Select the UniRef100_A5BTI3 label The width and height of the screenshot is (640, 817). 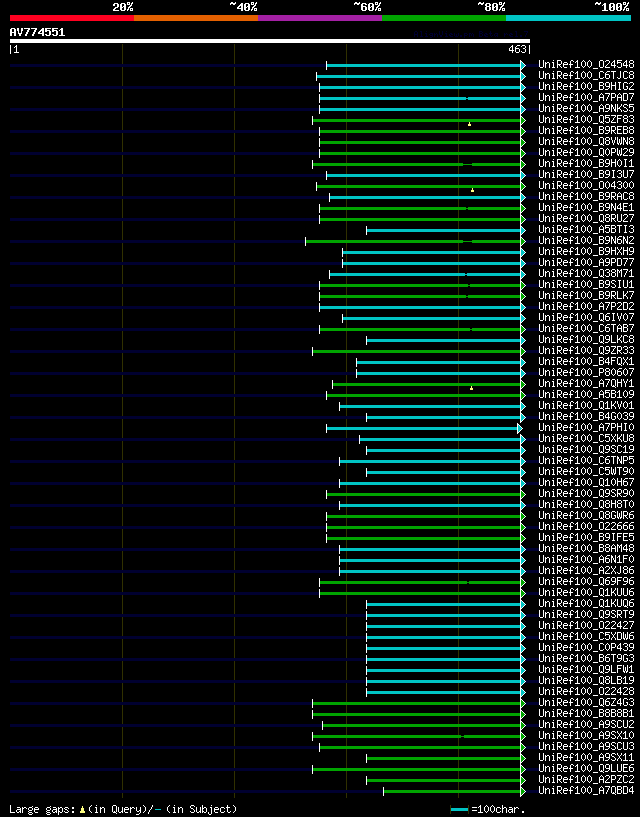point(586,229)
